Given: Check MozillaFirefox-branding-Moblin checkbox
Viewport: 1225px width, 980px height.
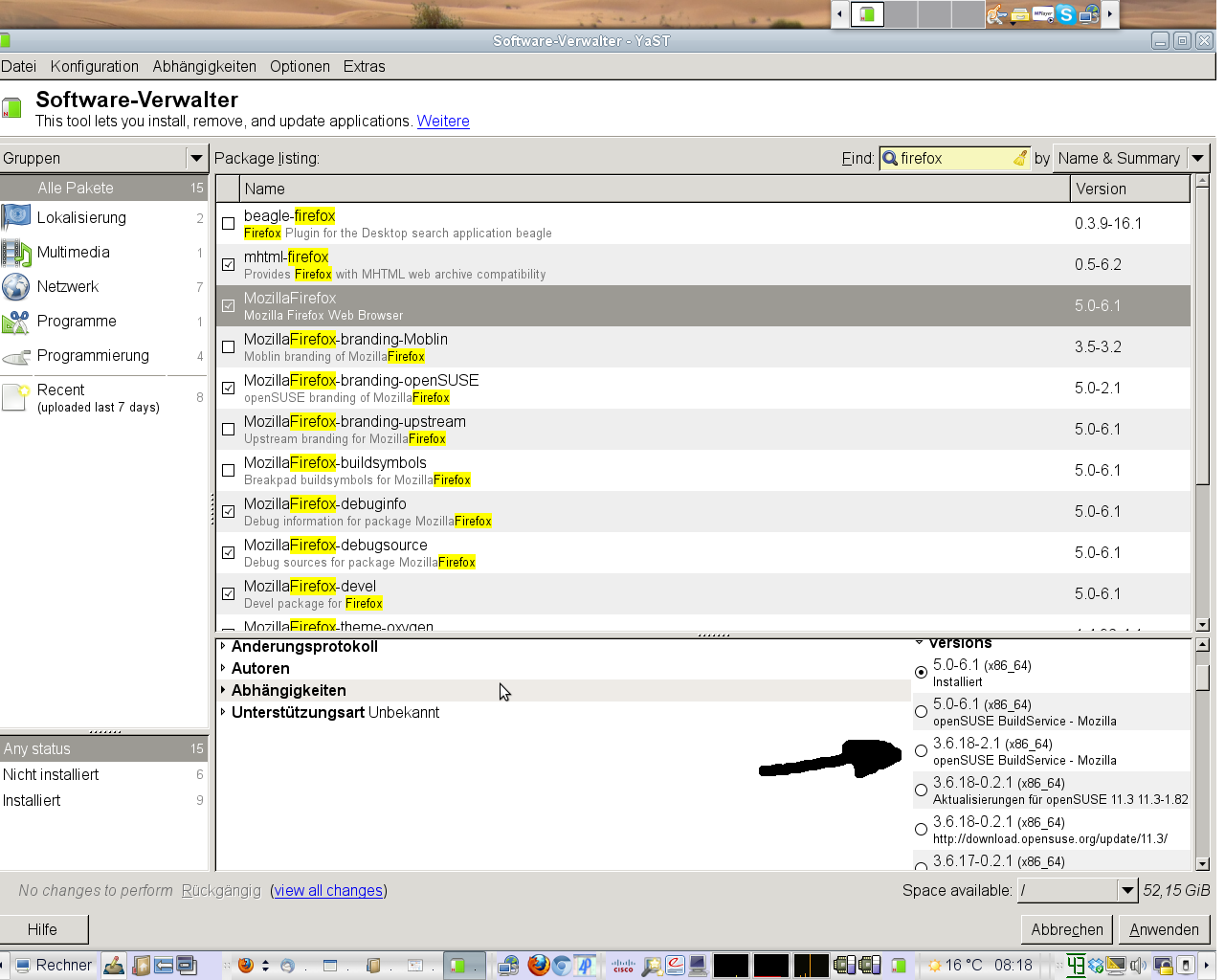Looking at the screenshot, I should click(228, 346).
